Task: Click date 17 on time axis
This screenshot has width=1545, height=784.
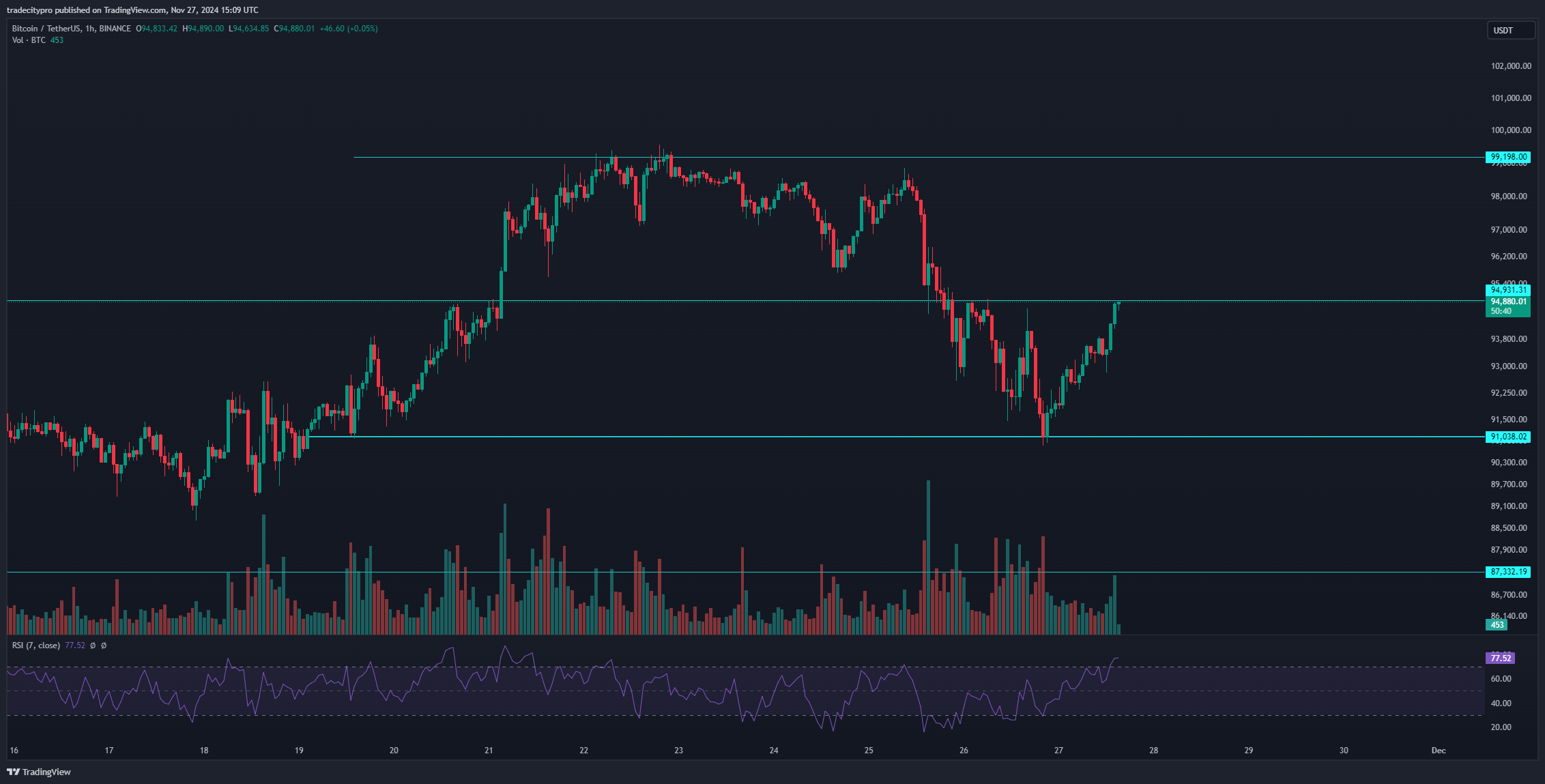Action: coord(109,751)
